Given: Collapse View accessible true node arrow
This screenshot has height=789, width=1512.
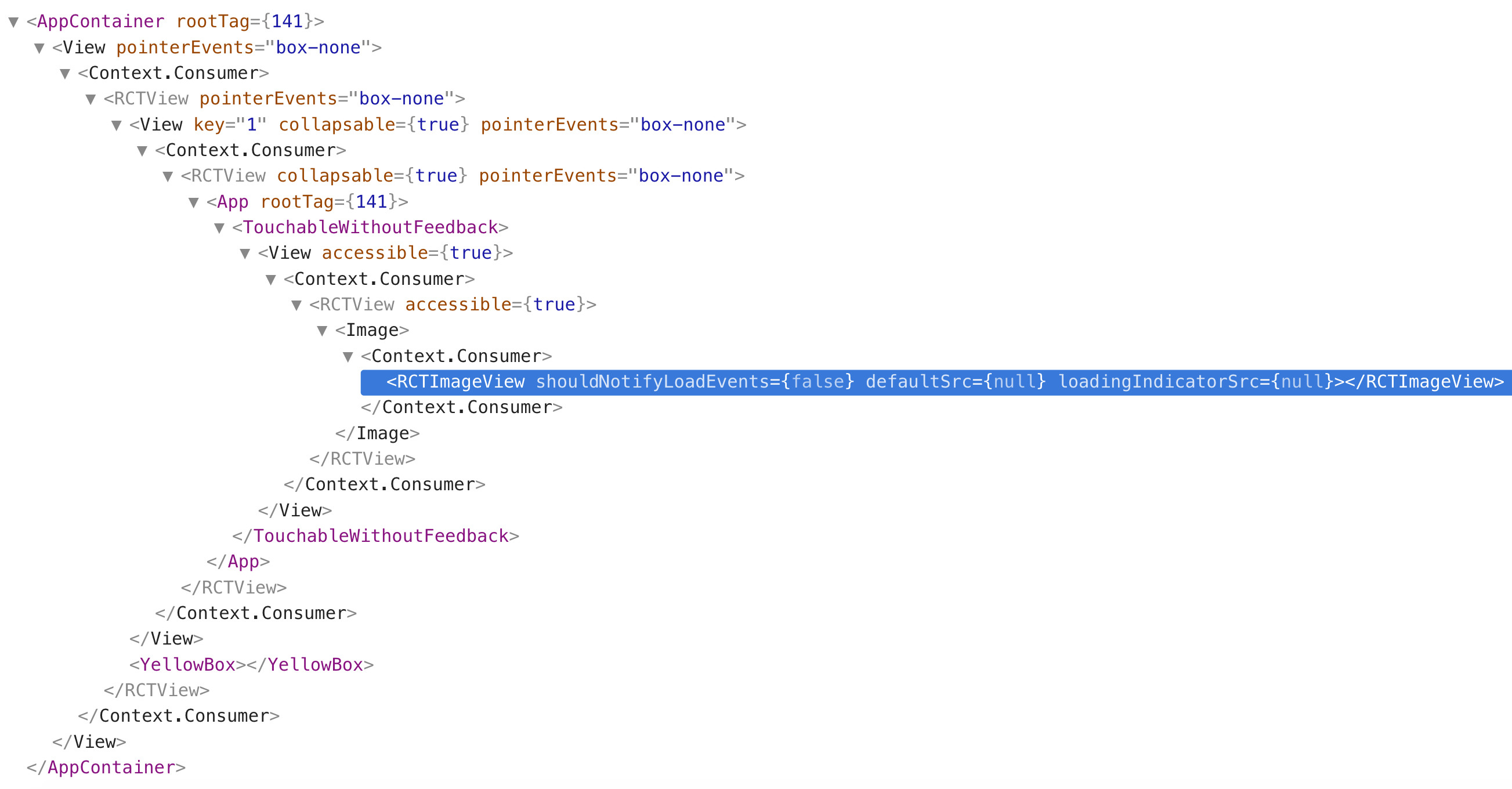Looking at the screenshot, I should click(x=245, y=254).
